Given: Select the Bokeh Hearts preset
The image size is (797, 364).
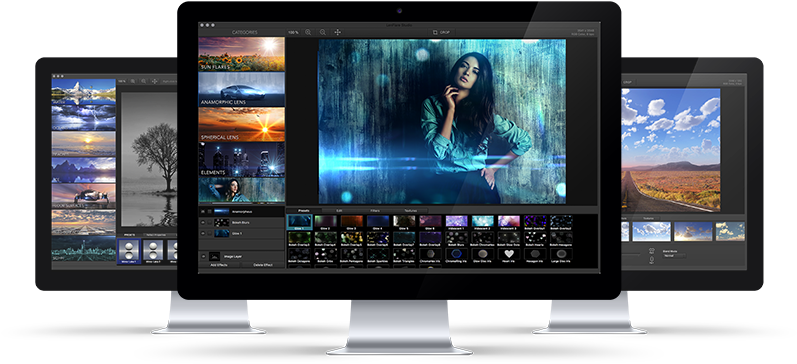Looking at the screenshot, I should pyautogui.click(x=535, y=238).
